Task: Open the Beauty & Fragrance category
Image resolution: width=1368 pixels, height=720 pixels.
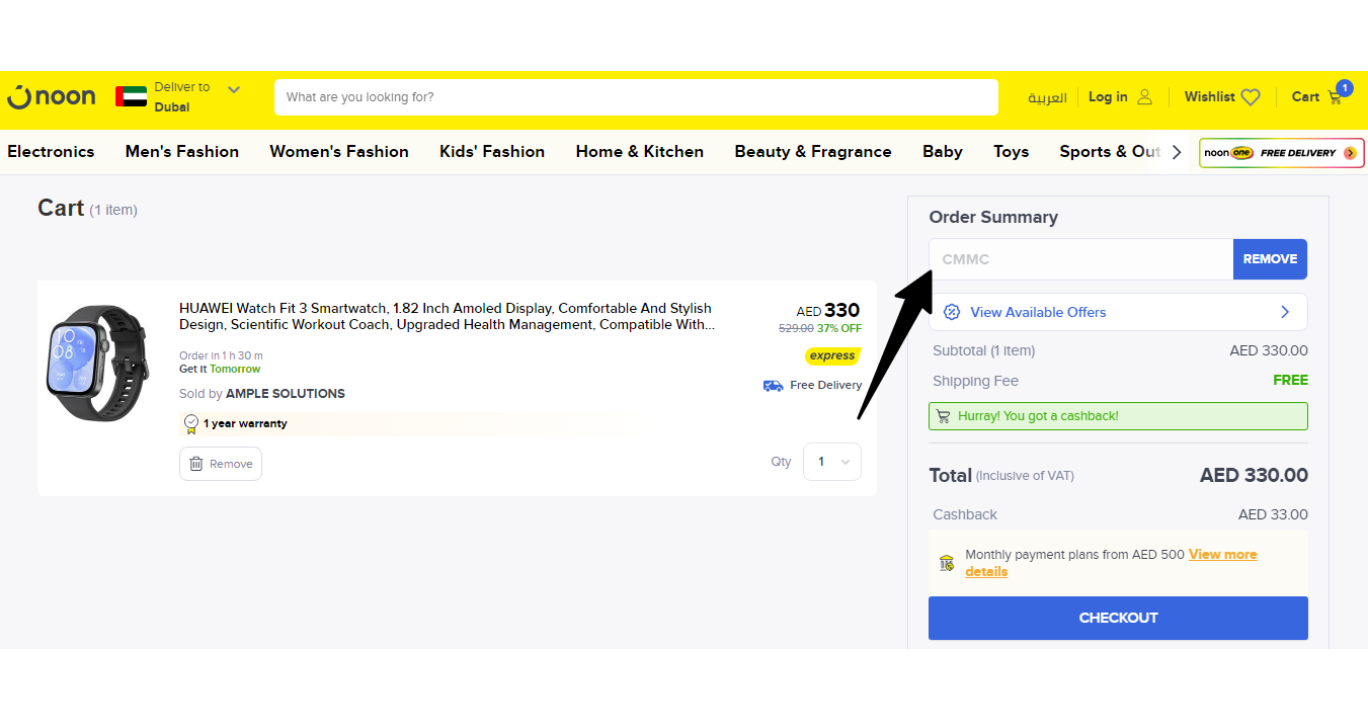Action: click(813, 152)
